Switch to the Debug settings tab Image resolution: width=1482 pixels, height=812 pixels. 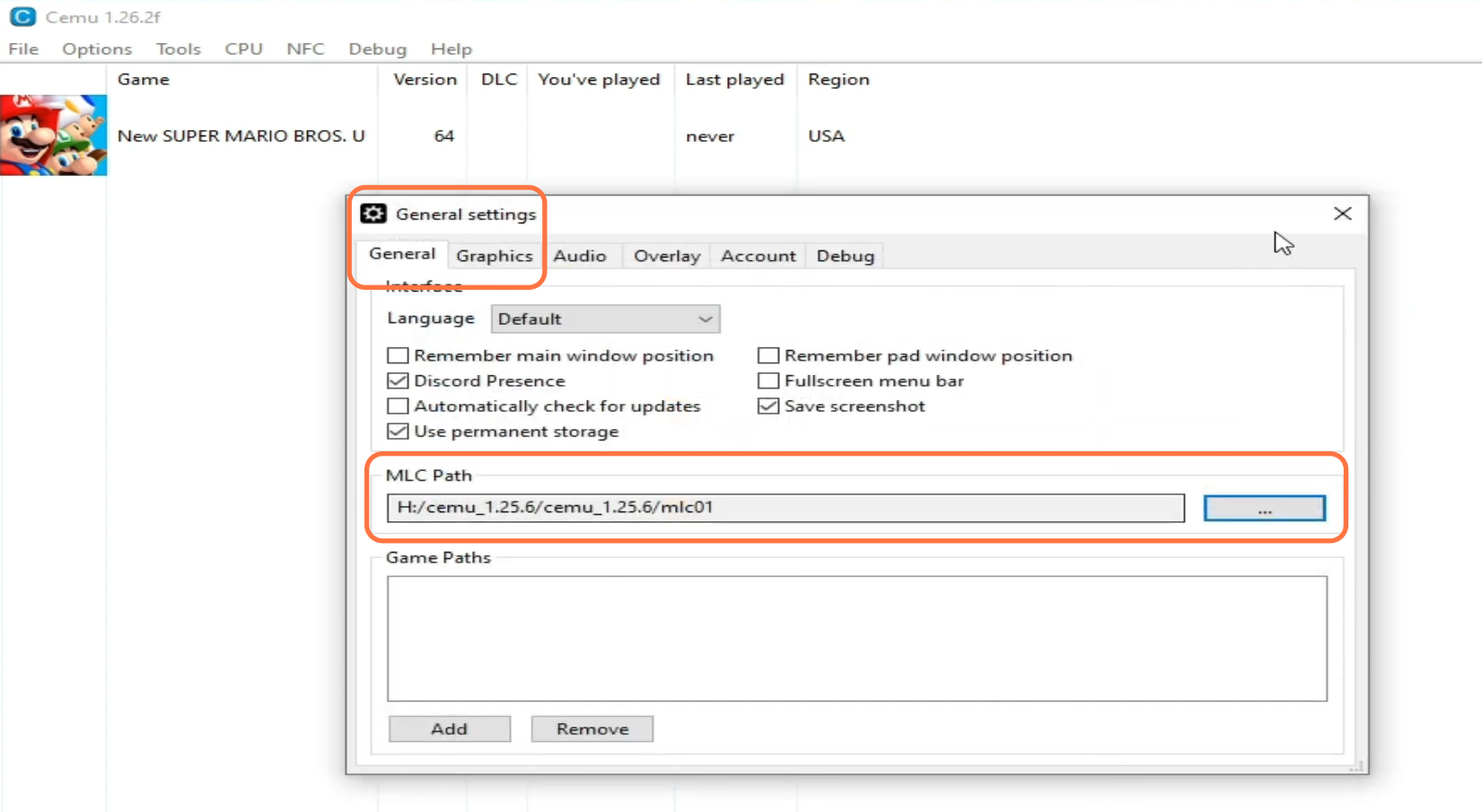pyautogui.click(x=845, y=256)
